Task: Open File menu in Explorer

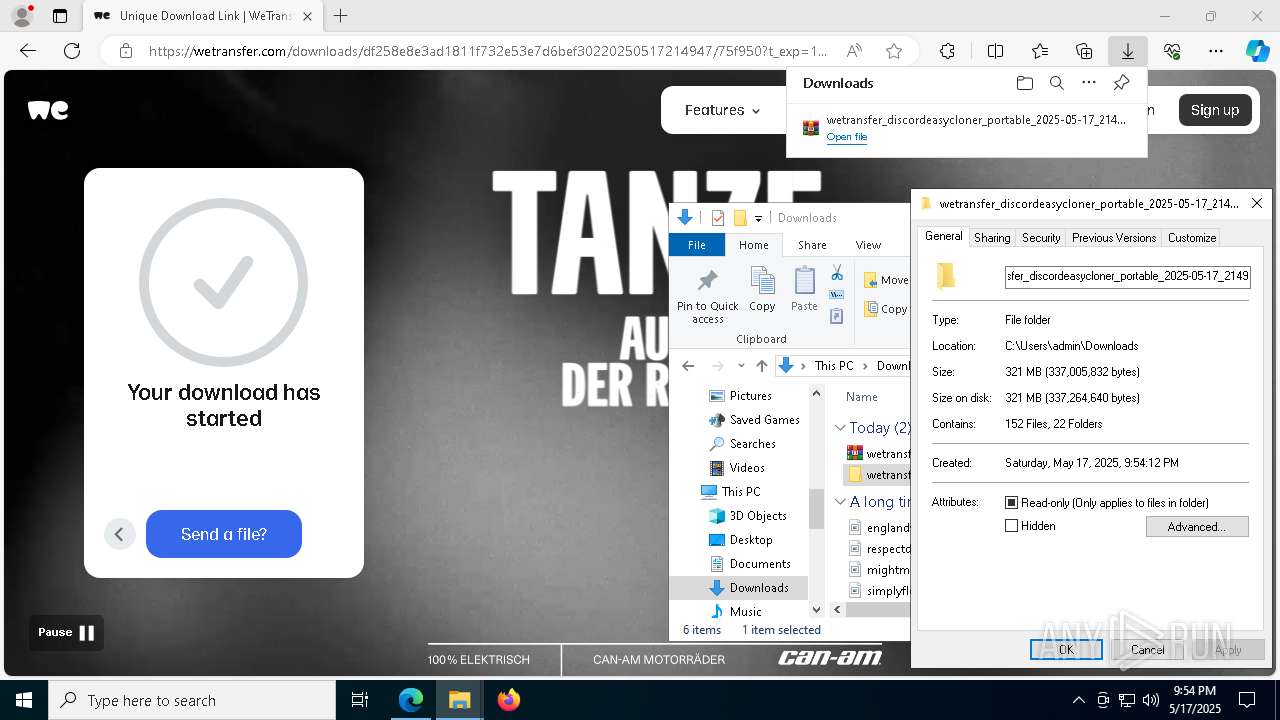Action: (697, 245)
